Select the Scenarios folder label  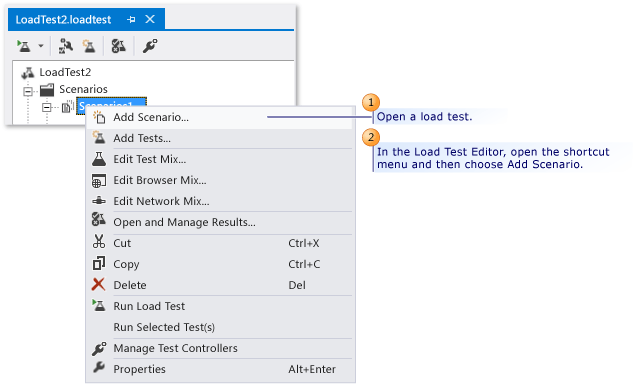tap(84, 89)
